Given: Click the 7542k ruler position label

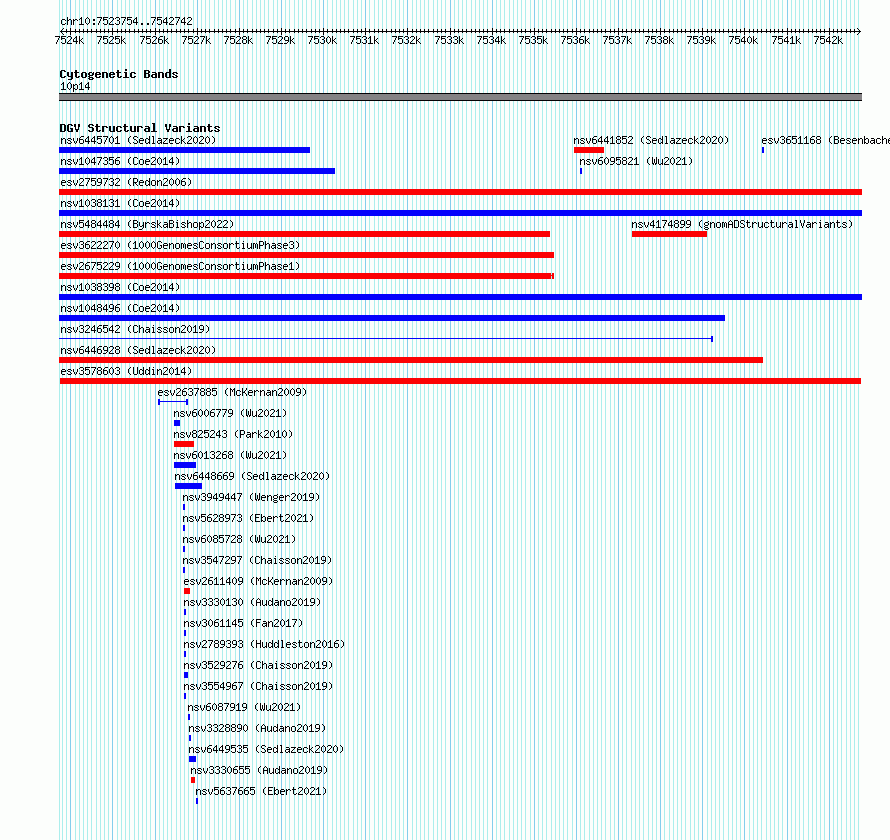Looking at the screenshot, I should (828, 40).
